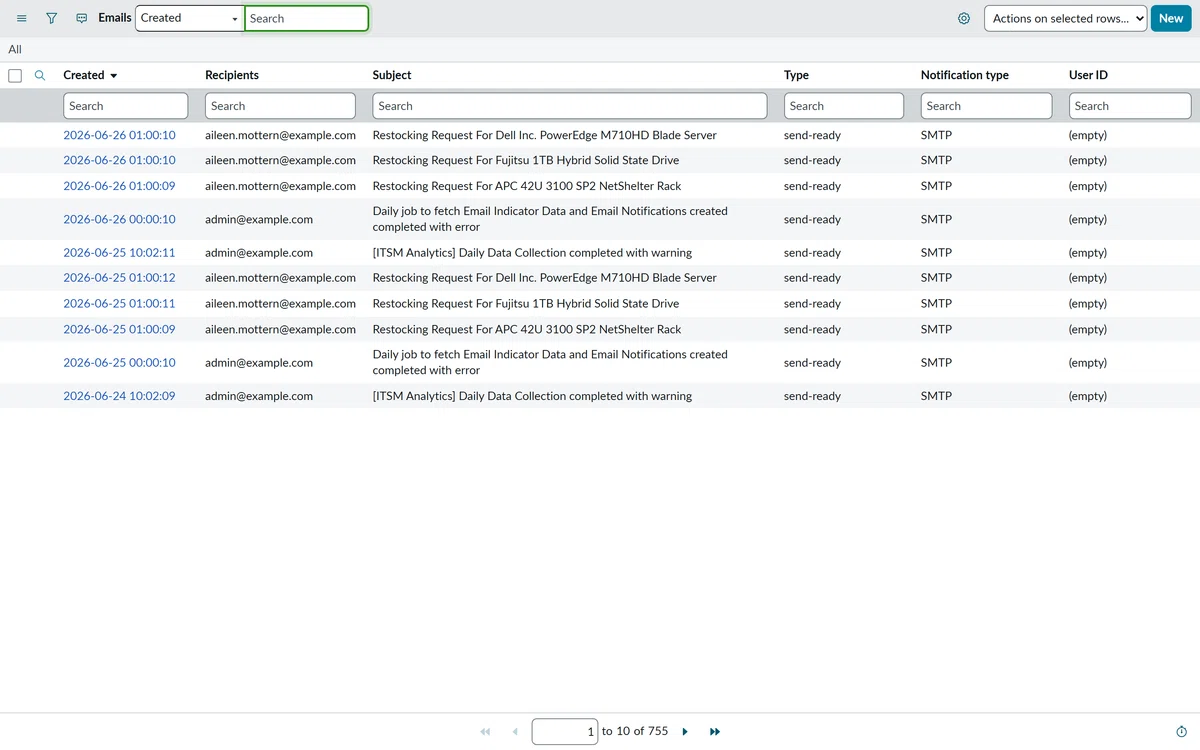This screenshot has width=1200, height=750.
Task: Go to next page arrow
Action: [685, 732]
